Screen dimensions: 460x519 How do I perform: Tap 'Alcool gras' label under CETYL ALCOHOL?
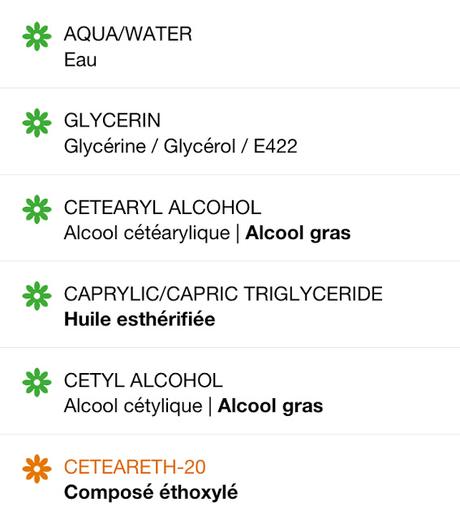point(270,406)
